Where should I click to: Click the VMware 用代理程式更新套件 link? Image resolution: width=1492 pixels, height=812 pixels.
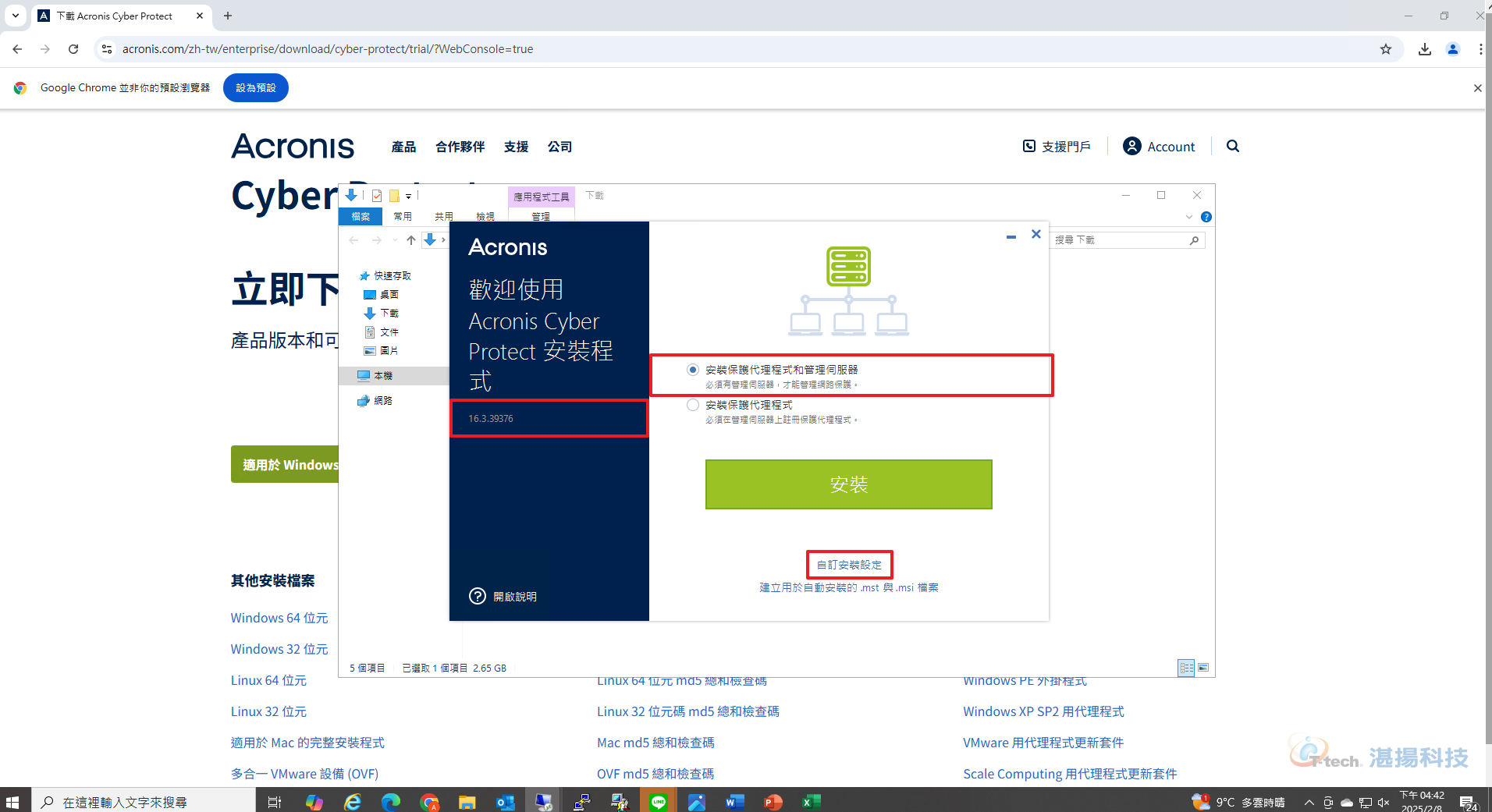click(1043, 743)
